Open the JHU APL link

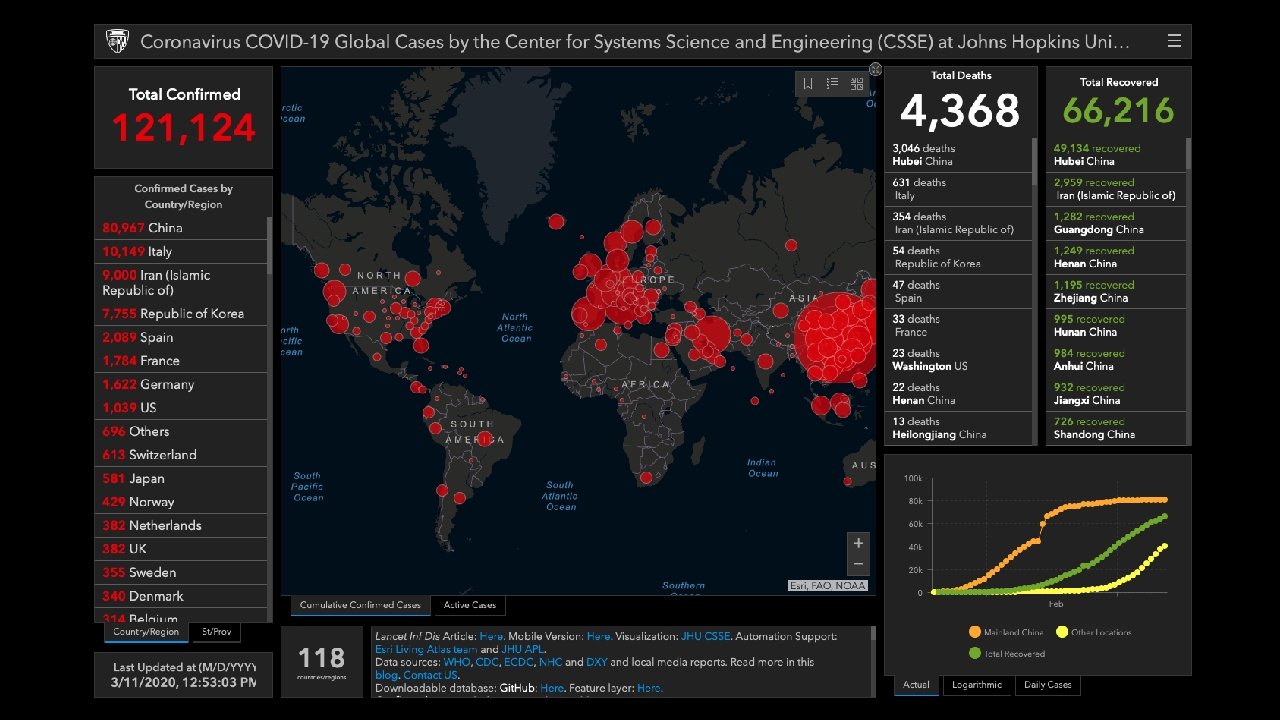523,649
